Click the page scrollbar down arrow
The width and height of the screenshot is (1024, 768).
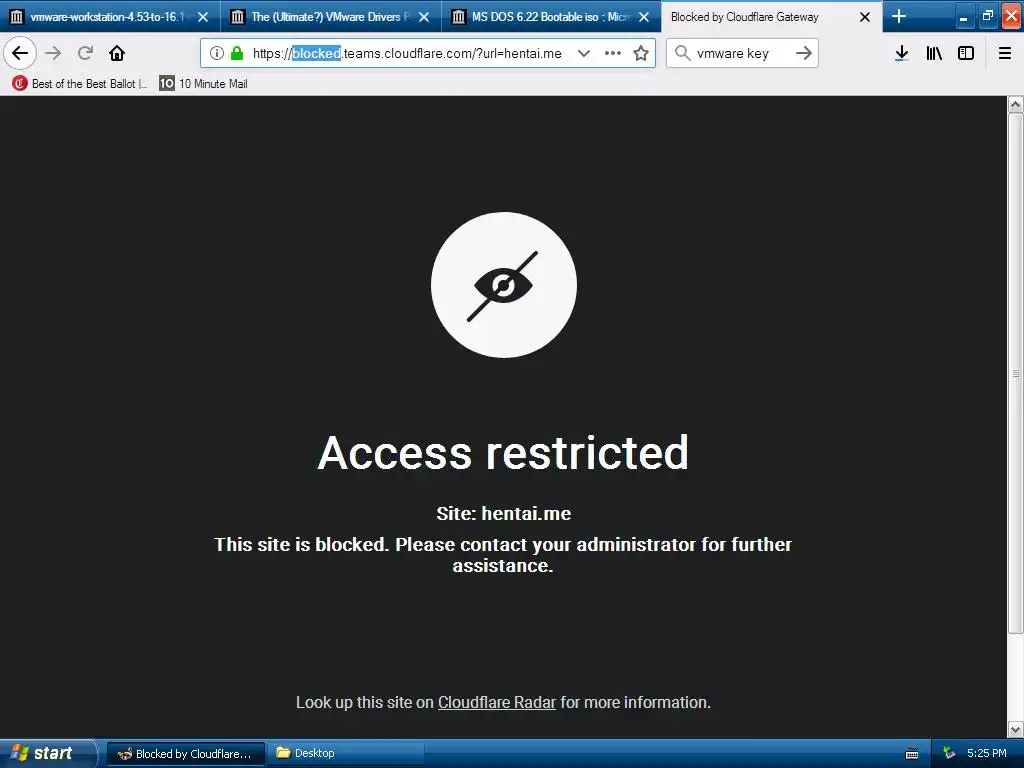pyautogui.click(x=1016, y=729)
